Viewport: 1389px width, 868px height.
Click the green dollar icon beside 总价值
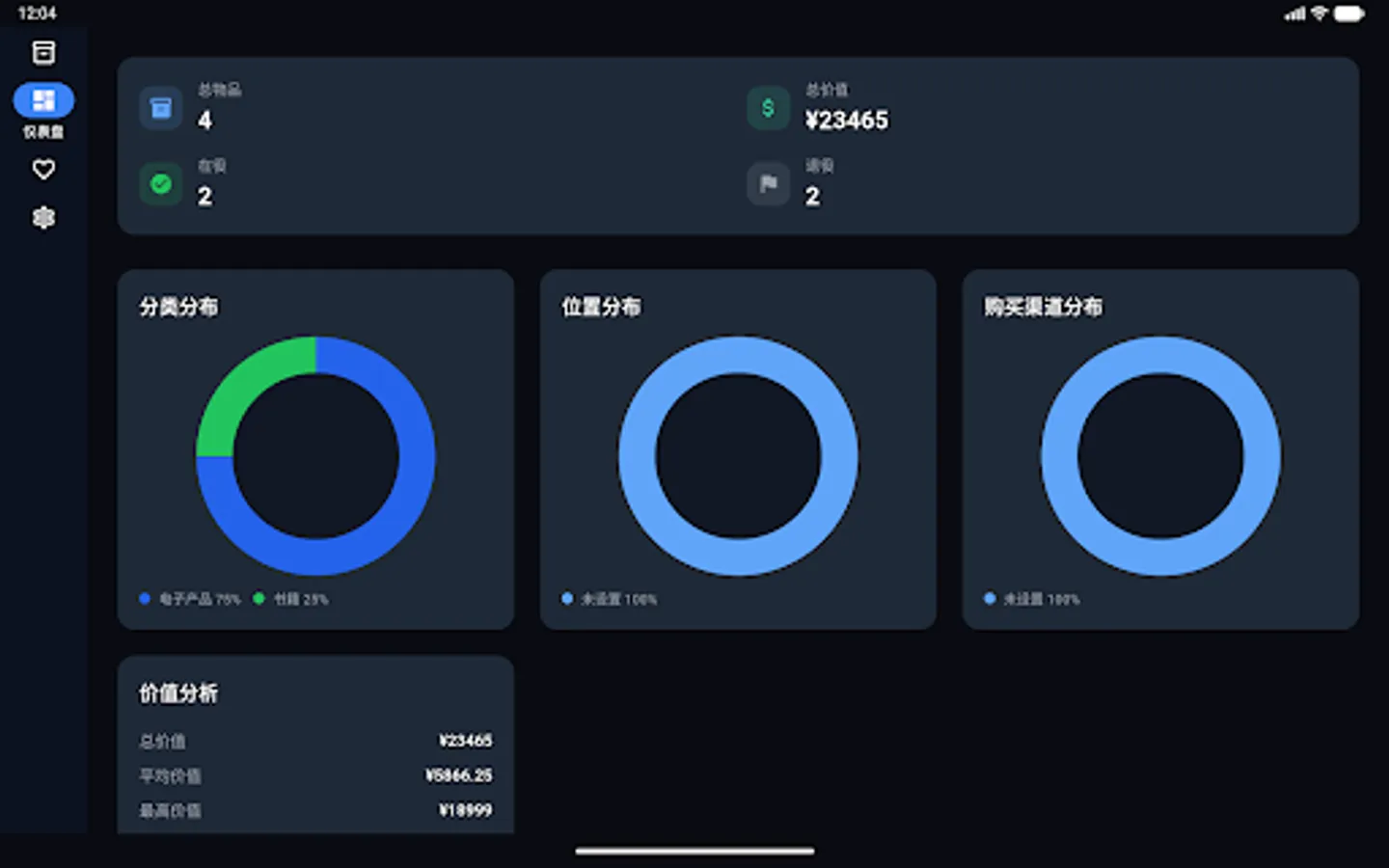768,108
